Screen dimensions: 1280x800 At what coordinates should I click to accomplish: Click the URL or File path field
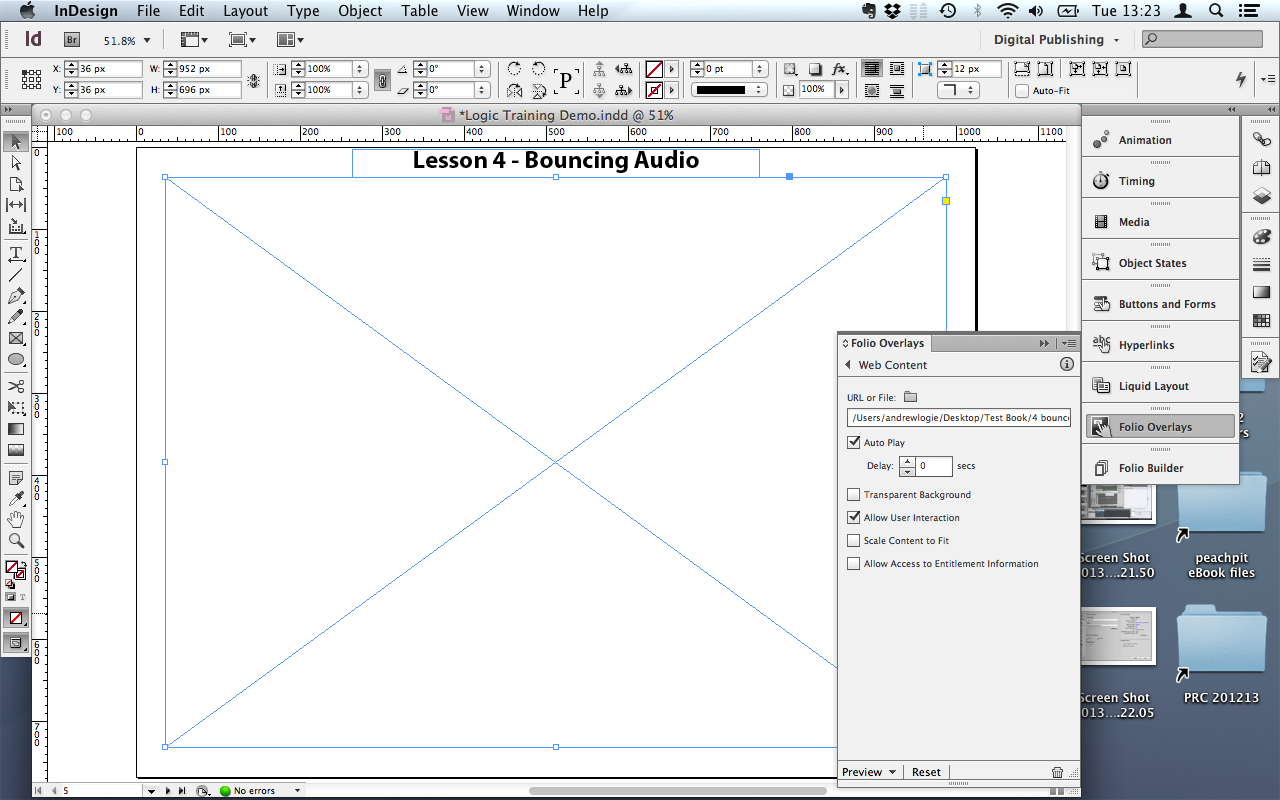click(958, 418)
